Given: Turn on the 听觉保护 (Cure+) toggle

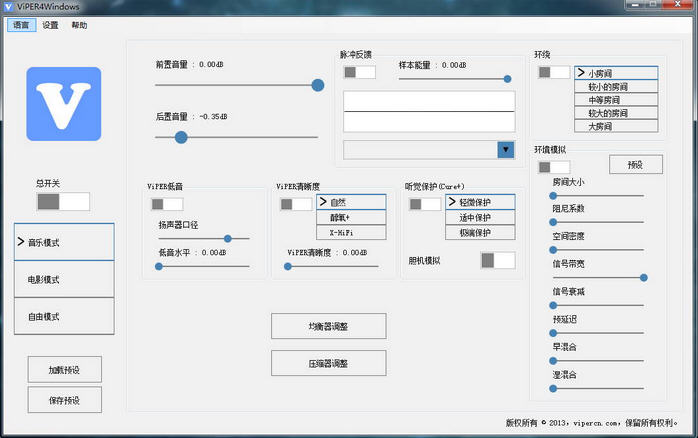Looking at the screenshot, I should tap(424, 204).
